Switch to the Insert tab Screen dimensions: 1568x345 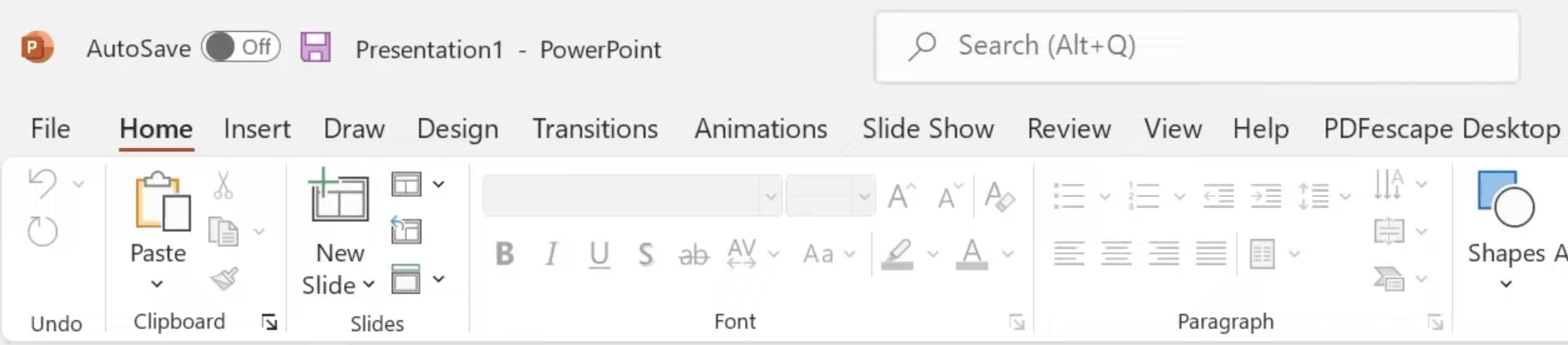point(257,129)
